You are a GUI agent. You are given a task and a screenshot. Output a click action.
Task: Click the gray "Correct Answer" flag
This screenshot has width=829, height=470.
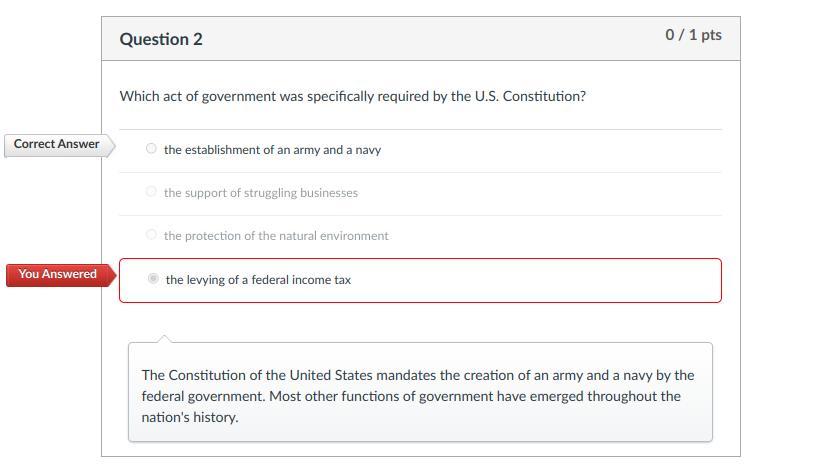tap(56, 144)
